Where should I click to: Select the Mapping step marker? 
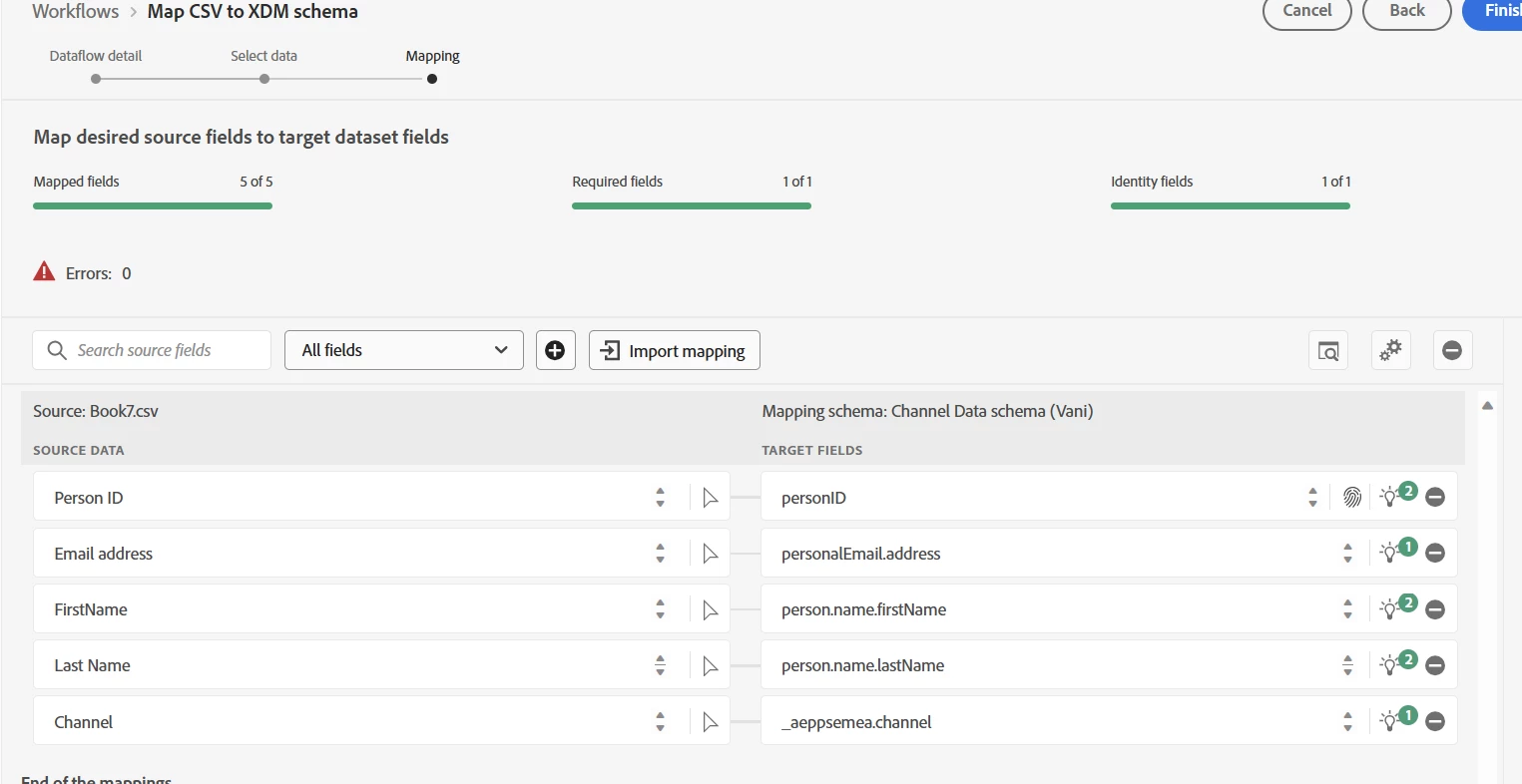pos(432,79)
